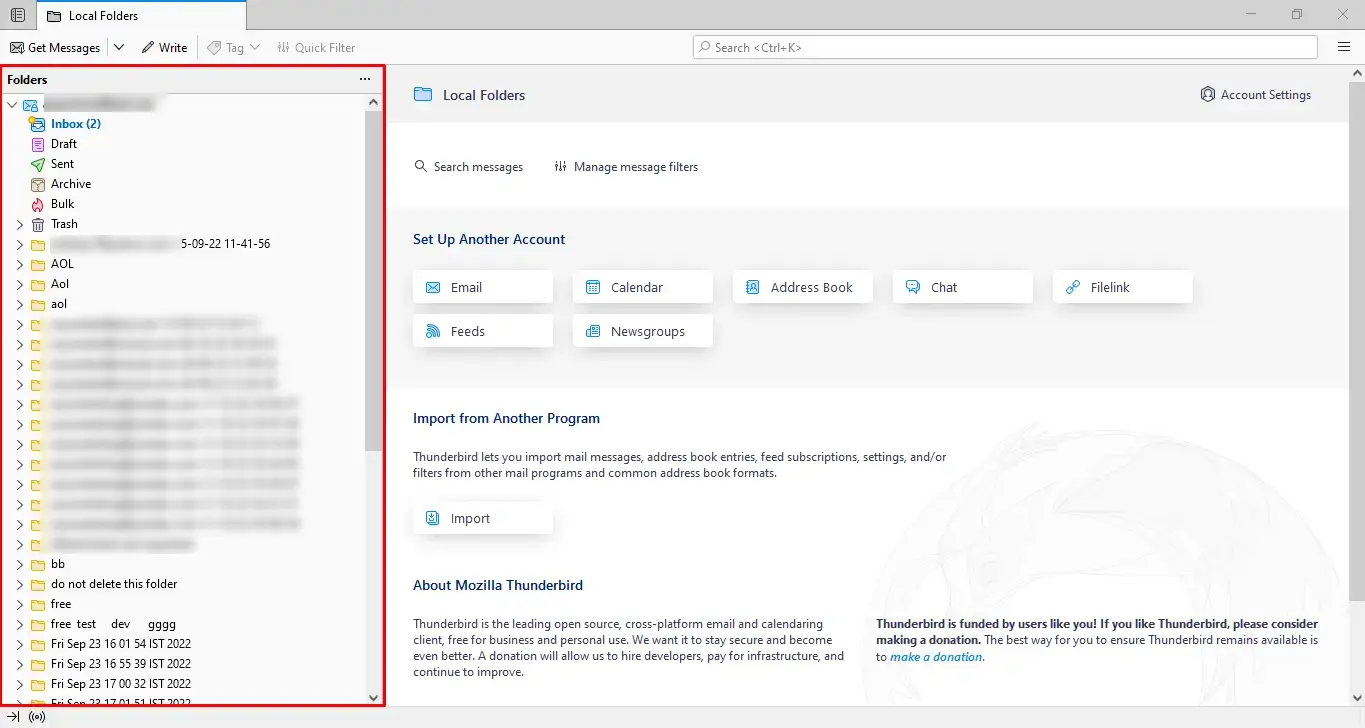
Task: Click the folder pane scroll up arrow
Action: [373, 102]
